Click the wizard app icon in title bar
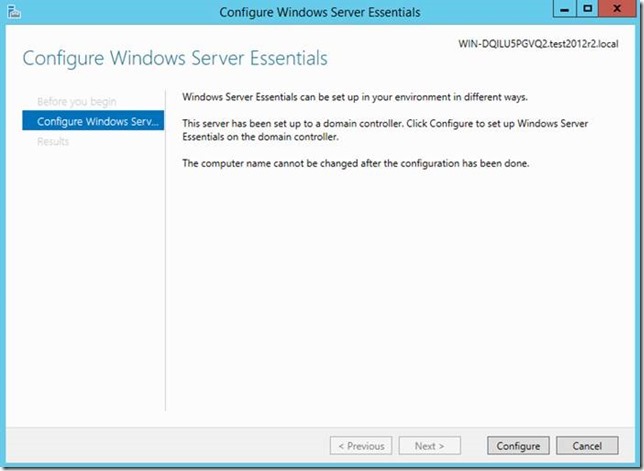 [14, 12]
